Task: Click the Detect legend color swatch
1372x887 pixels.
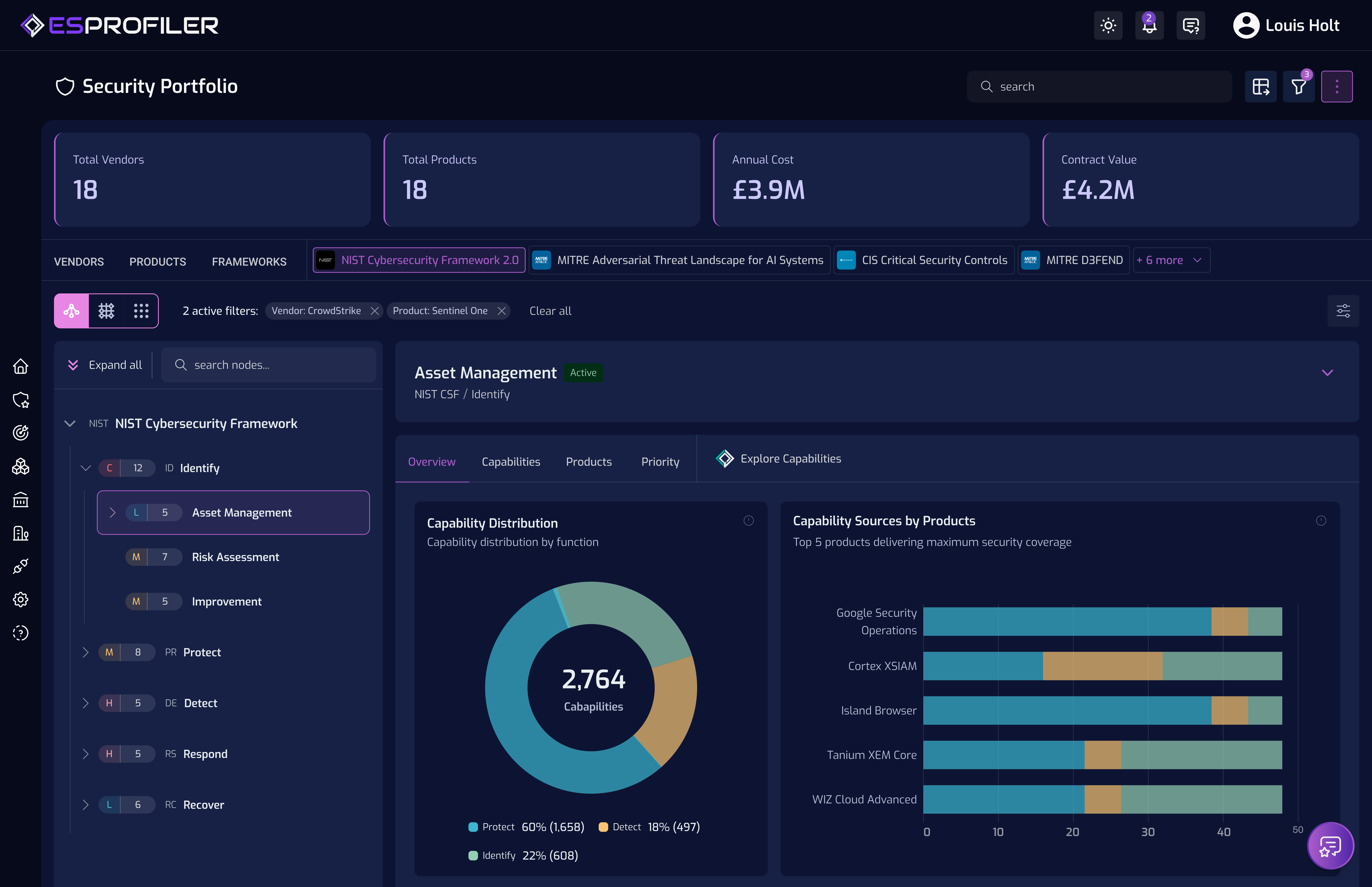Action: click(x=603, y=827)
